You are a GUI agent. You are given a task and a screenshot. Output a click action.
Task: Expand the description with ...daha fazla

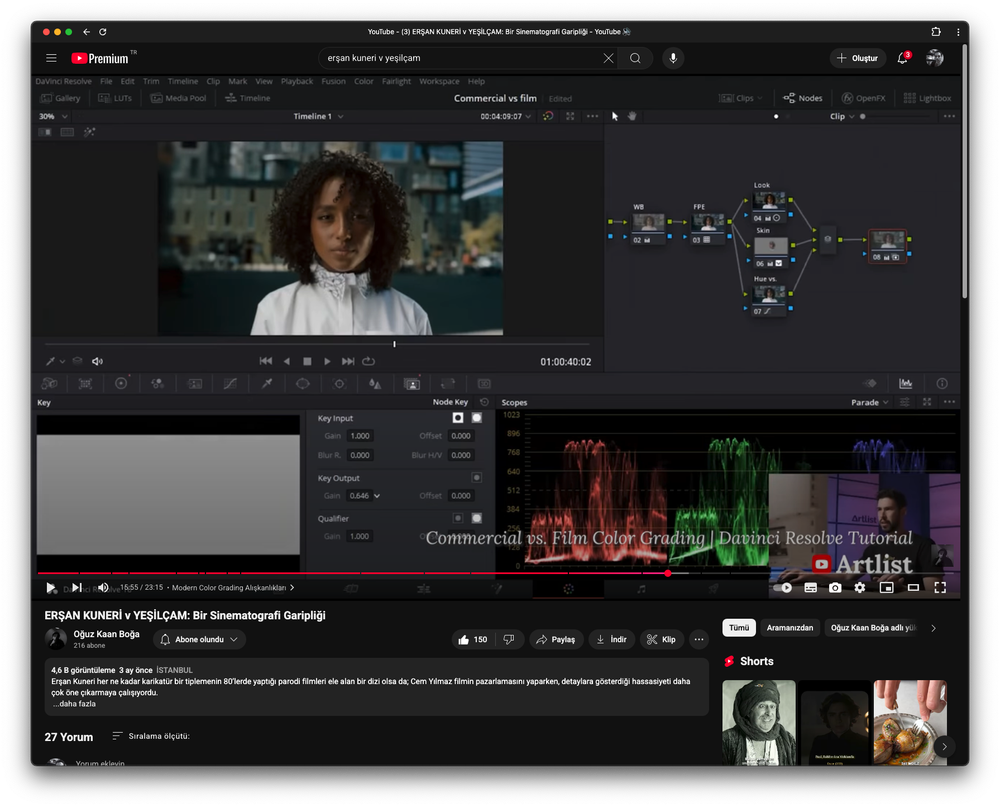pyautogui.click(x=74, y=704)
